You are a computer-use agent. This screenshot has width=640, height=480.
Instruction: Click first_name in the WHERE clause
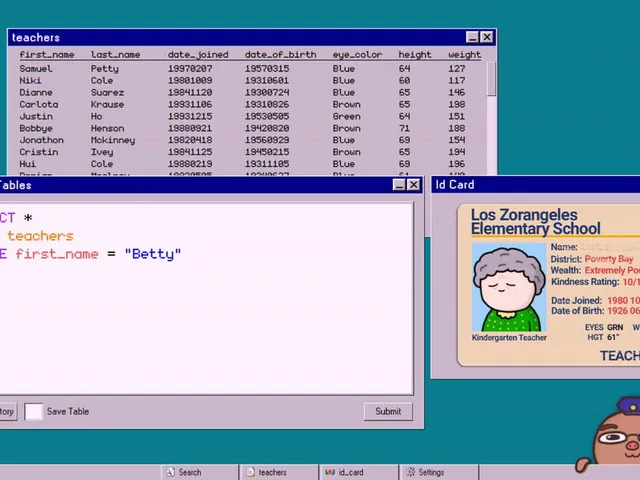tap(57, 254)
